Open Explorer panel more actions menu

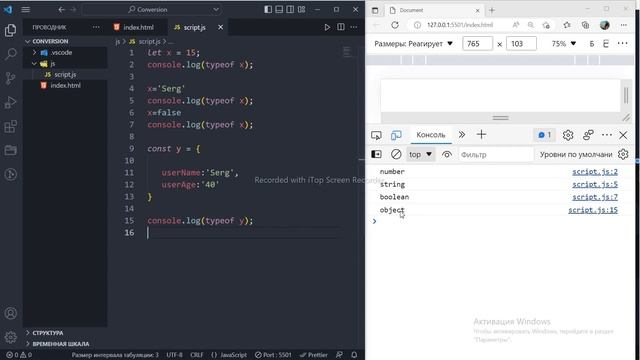(x=96, y=27)
